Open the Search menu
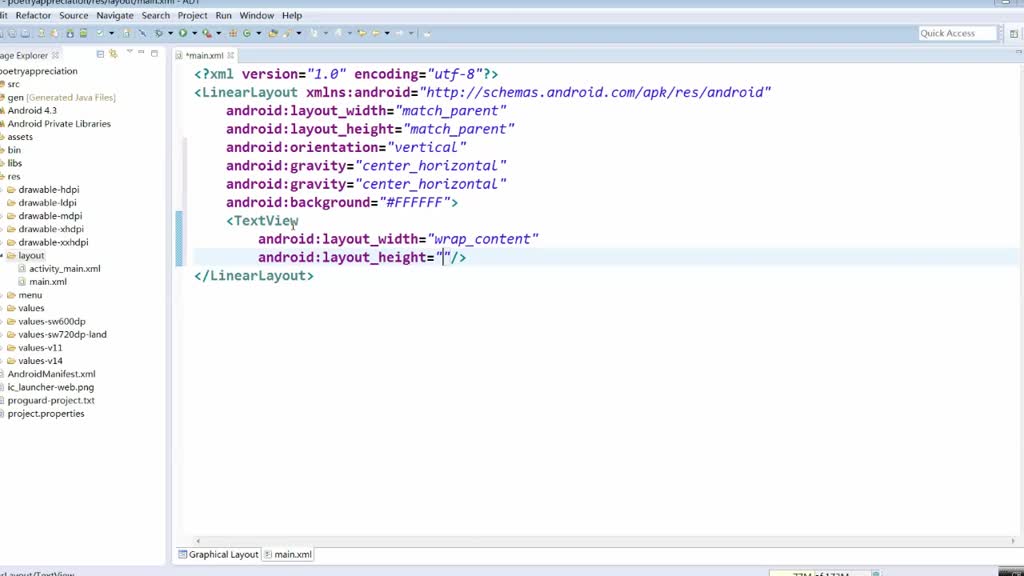 tap(155, 15)
